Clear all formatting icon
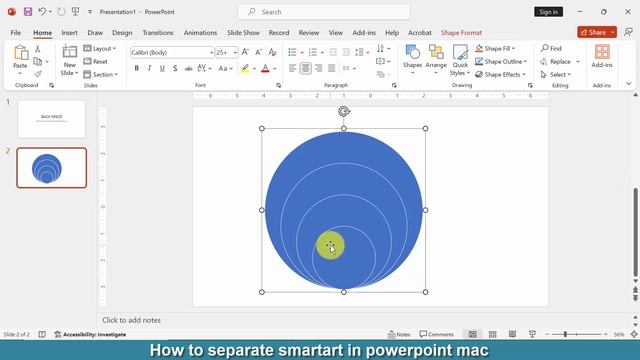 coord(273,52)
